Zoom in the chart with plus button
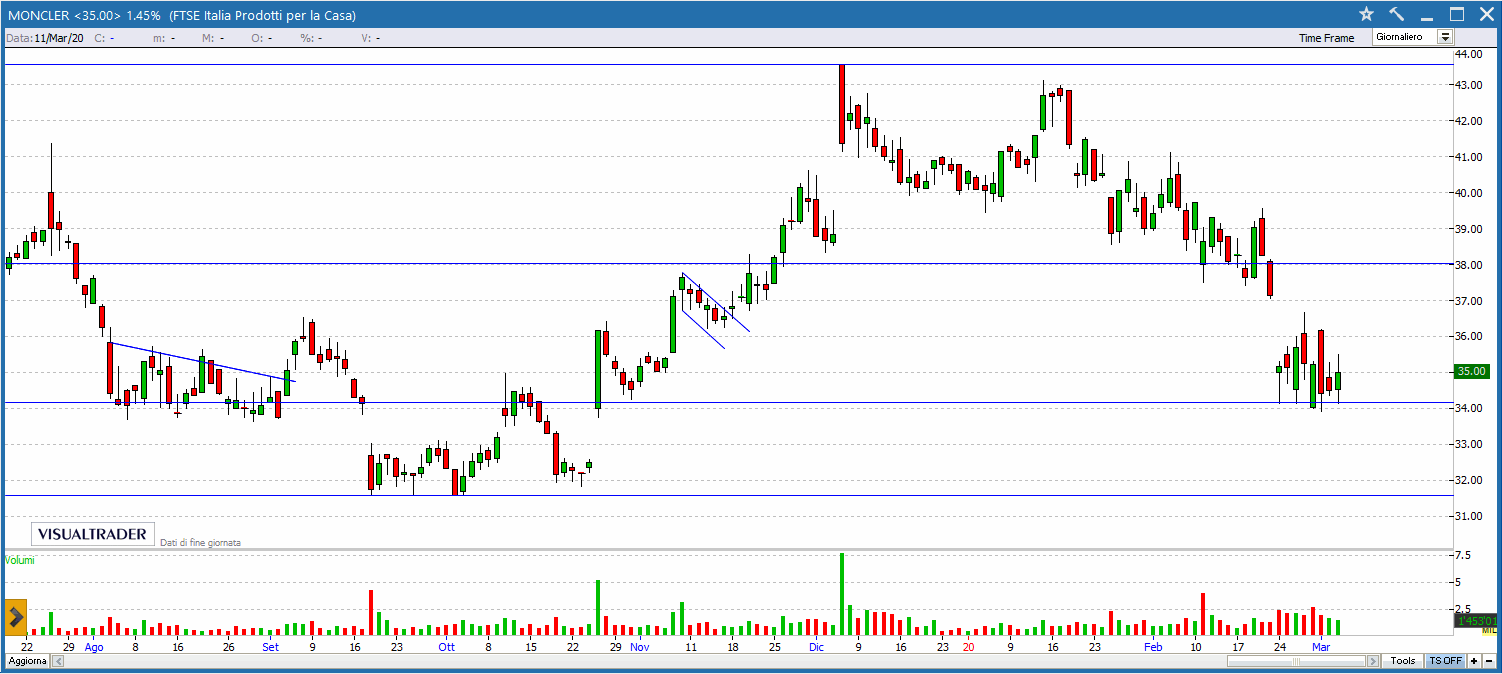The width and height of the screenshot is (1502, 674). pos(1474,661)
